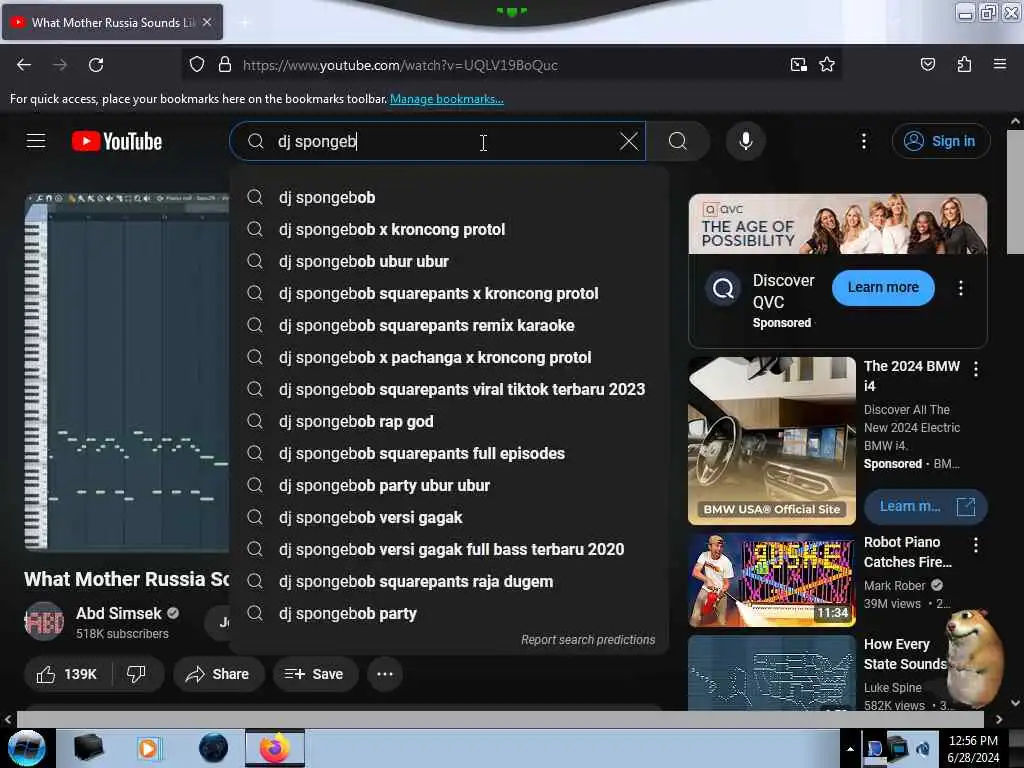Screen dimensions: 1024x768
Task: Open the BMW i4 ad thumbnail
Action: coord(772,441)
